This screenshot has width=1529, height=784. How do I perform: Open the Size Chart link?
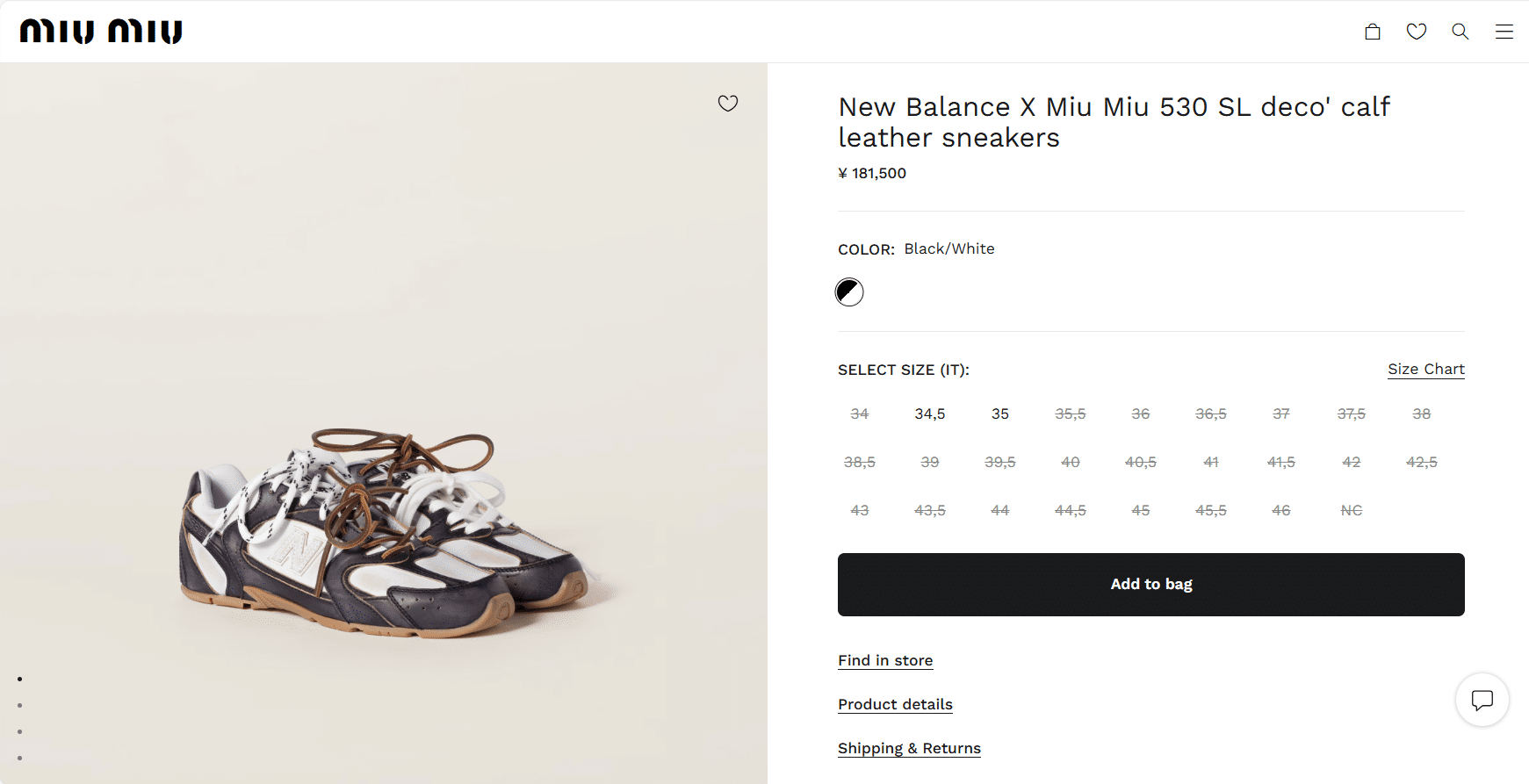tap(1426, 369)
